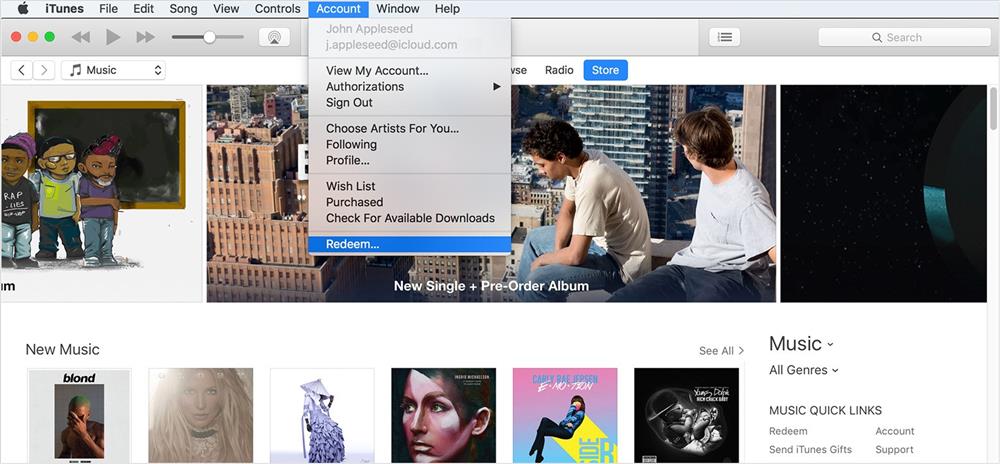Open the File menu
This screenshot has height=464, width=1000.
(x=108, y=9)
